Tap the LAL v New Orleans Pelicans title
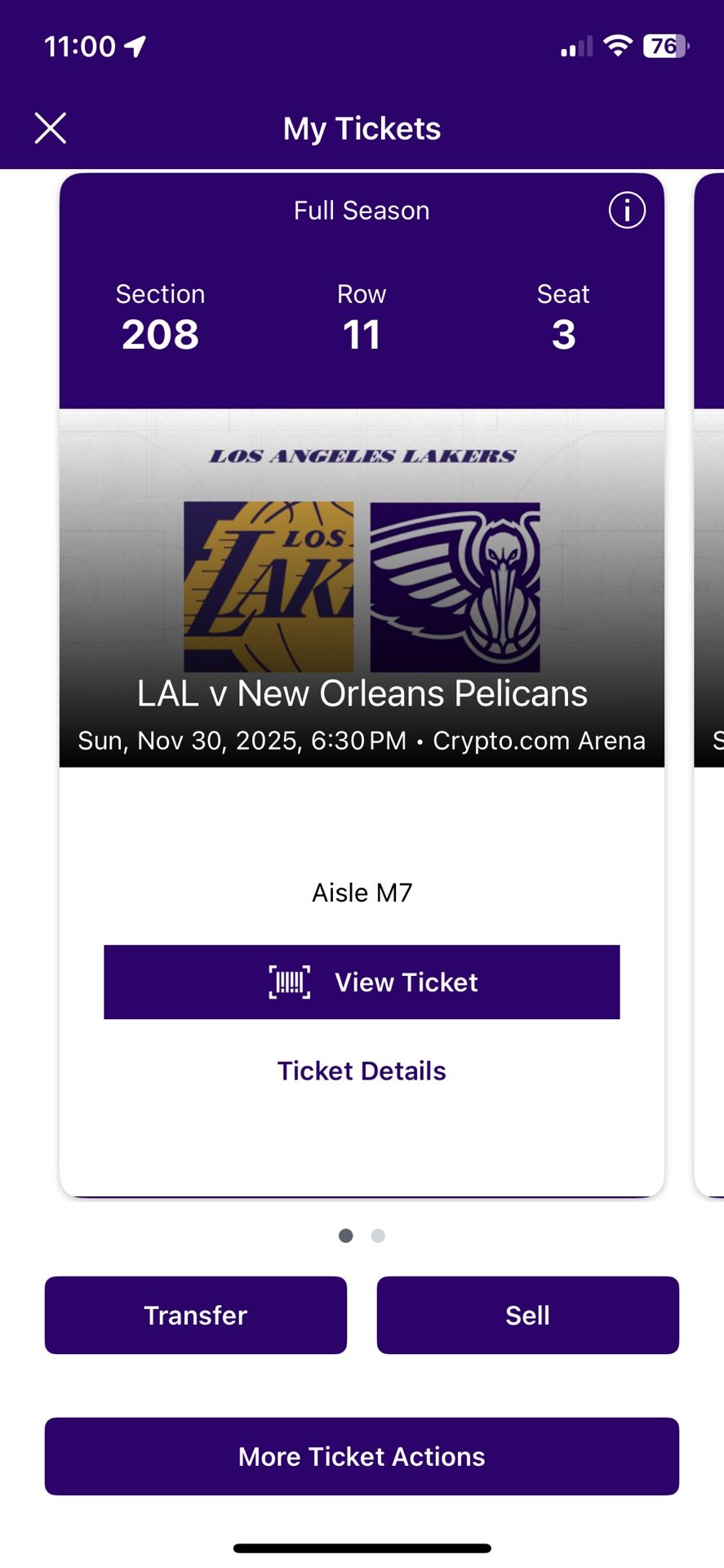Image resolution: width=724 pixels, height=1568 pixels. coord(362,693)
